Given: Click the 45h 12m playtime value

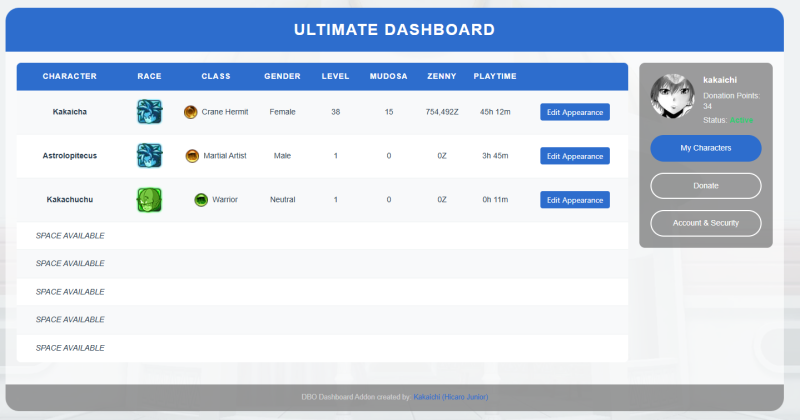Looking at the screenshot, I should 495,112.
